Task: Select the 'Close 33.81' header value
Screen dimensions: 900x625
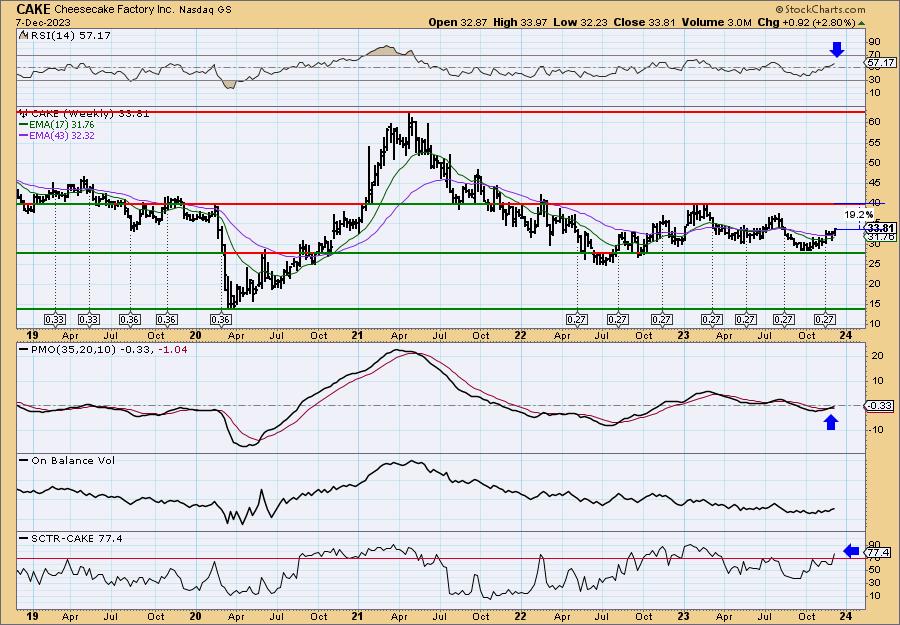Action: coord(645,22)
